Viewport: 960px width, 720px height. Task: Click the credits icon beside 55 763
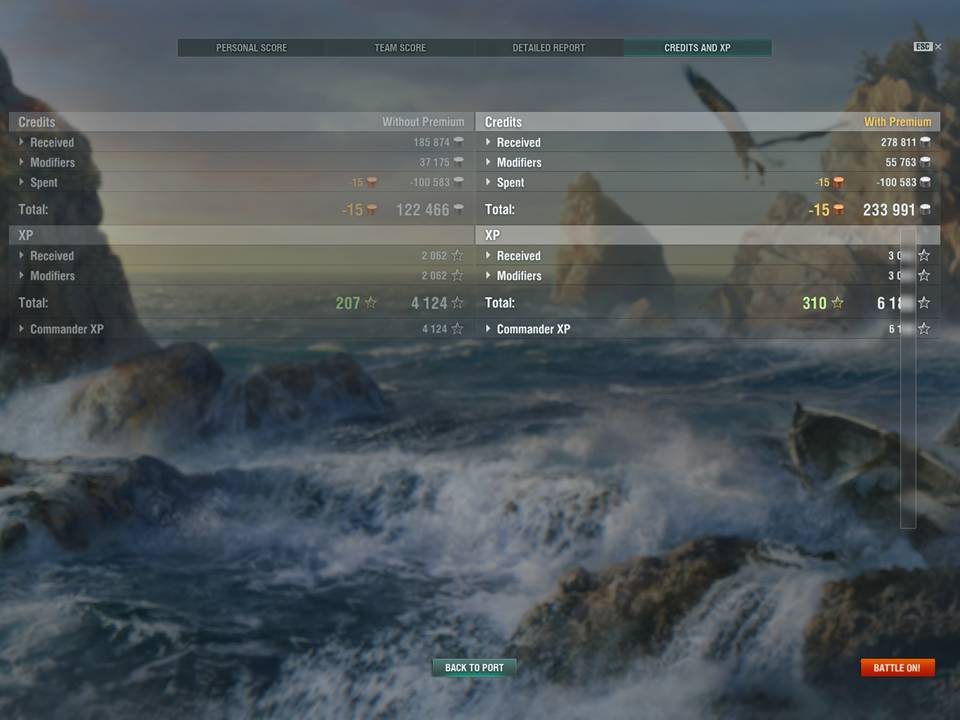pos(925,162)
